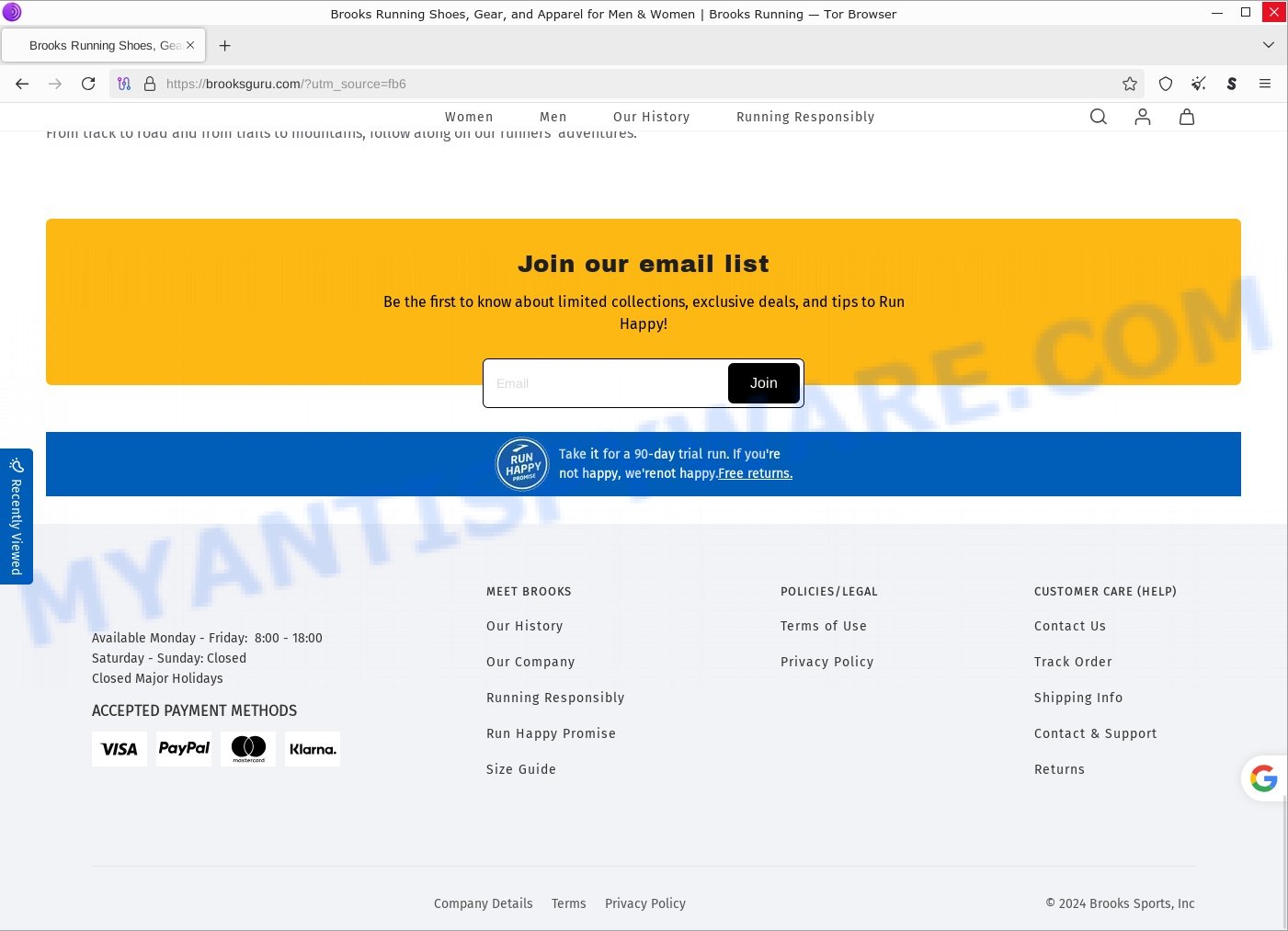The width and height of the screenshot is (1288, 931).
Task: Reload the current page
Action: [88, 84]
